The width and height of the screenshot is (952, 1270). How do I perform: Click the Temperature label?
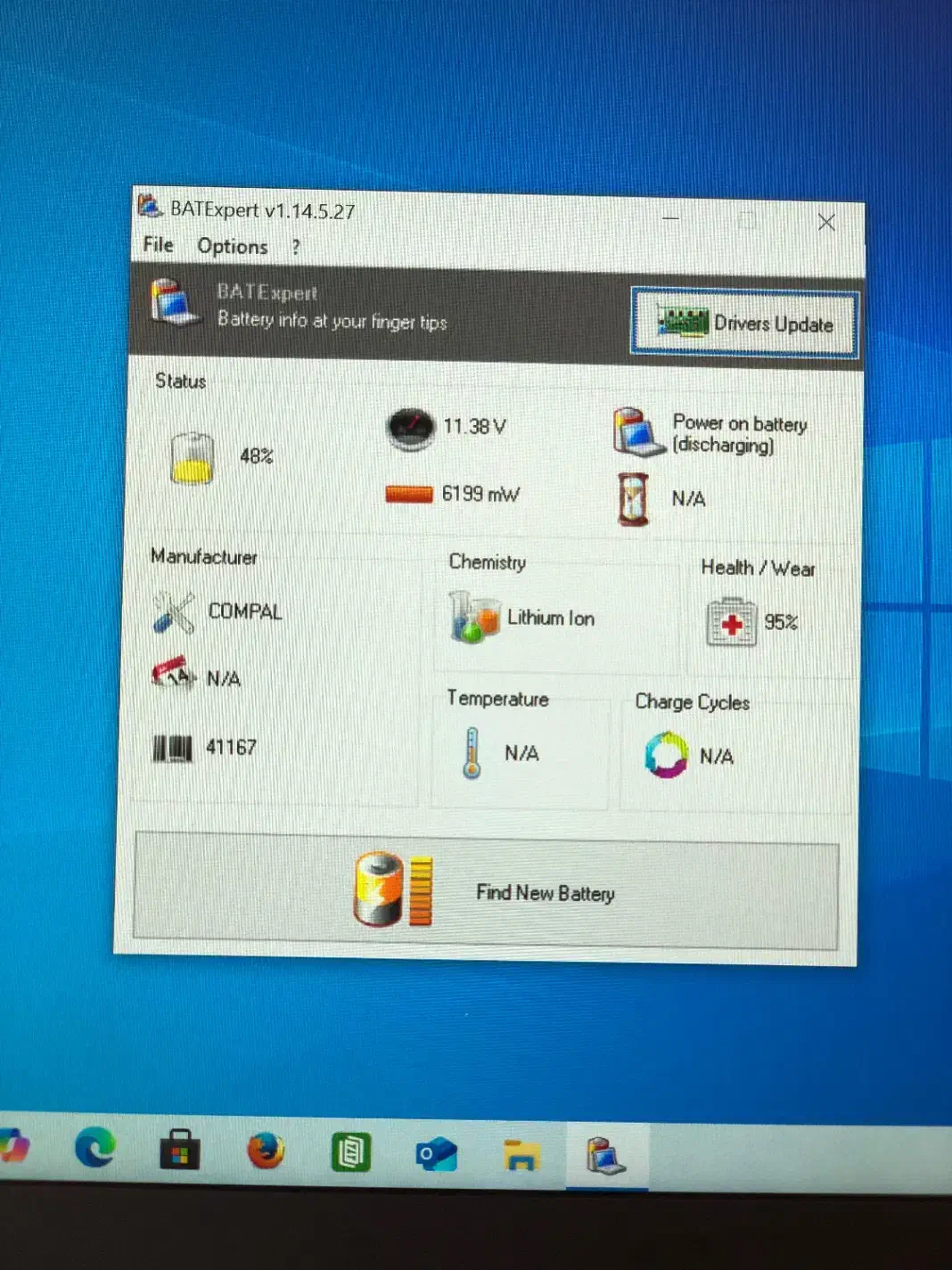coord(497,699)
